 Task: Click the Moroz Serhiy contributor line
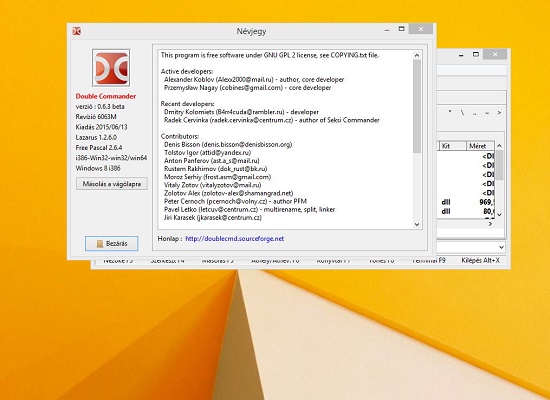click(x=217, y=177)
